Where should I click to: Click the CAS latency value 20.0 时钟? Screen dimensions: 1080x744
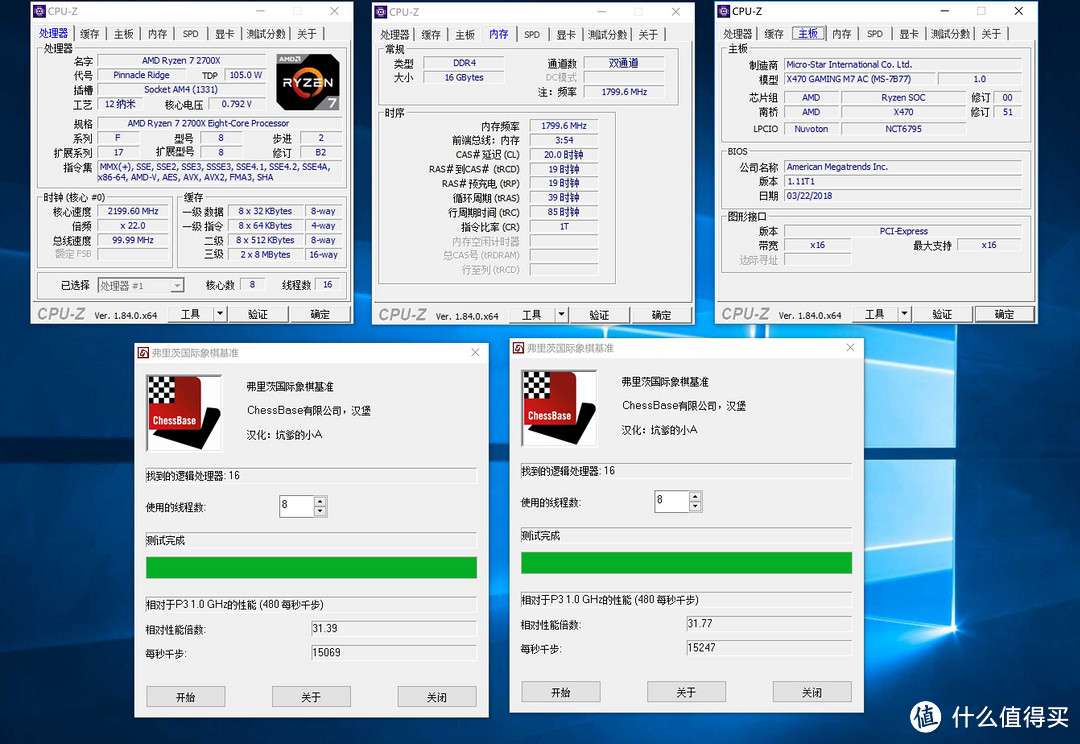pos(564,154)
